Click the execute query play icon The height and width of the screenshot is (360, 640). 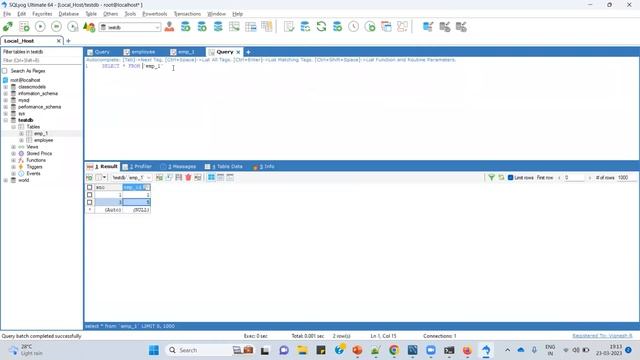[x=40, y=27]
